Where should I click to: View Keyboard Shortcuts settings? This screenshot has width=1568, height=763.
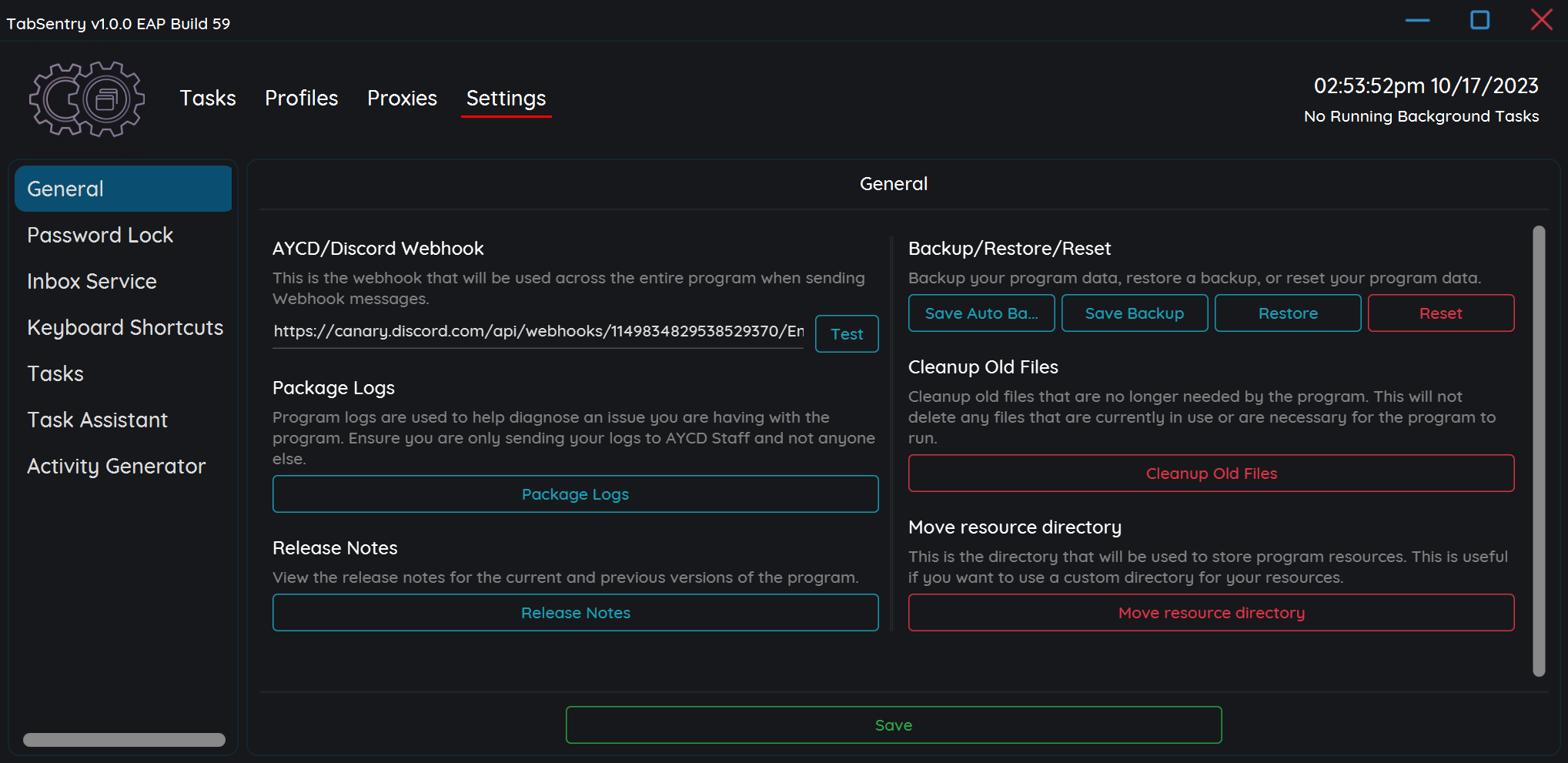(125, 327)
